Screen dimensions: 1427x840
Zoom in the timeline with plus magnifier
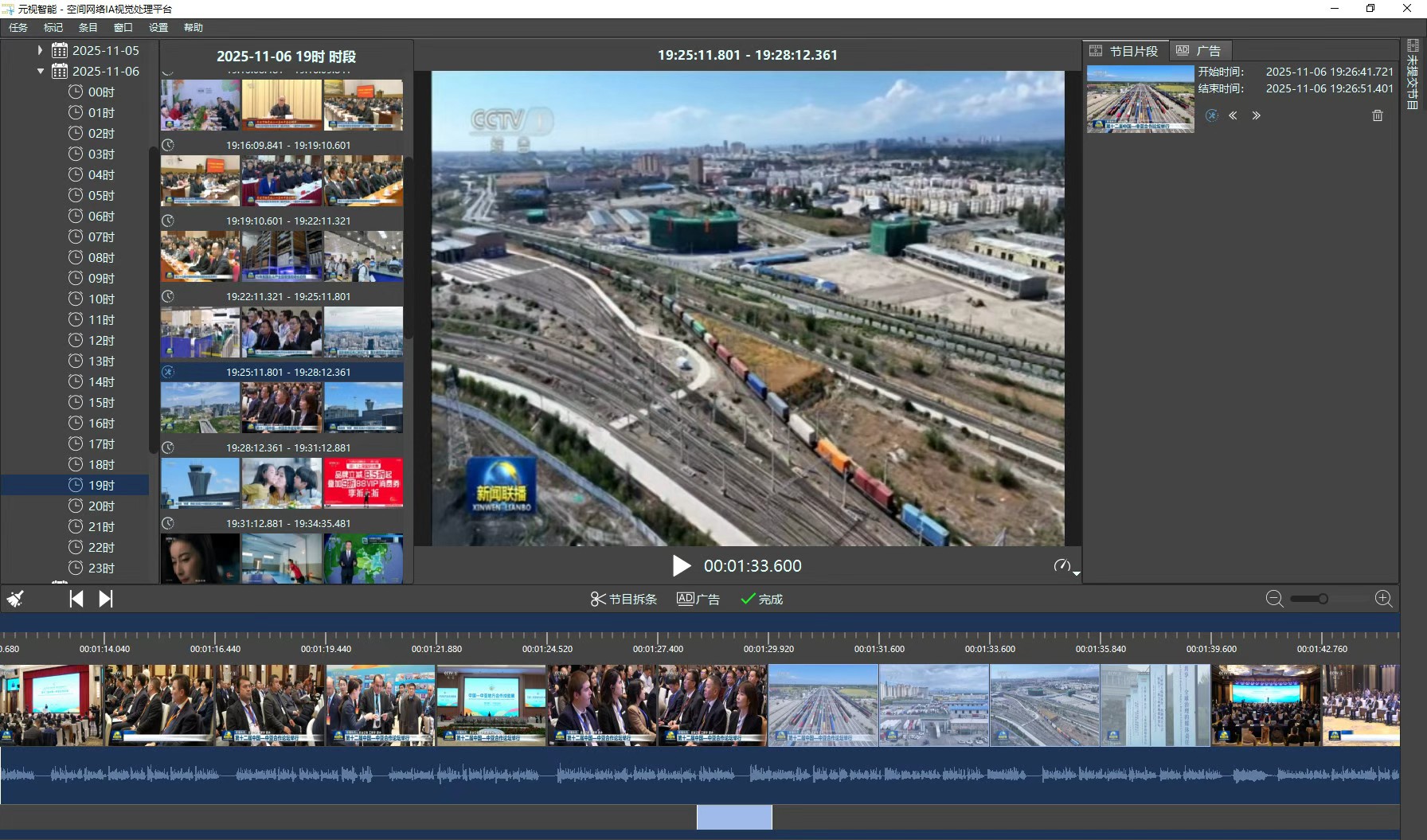pos(1384,599)
